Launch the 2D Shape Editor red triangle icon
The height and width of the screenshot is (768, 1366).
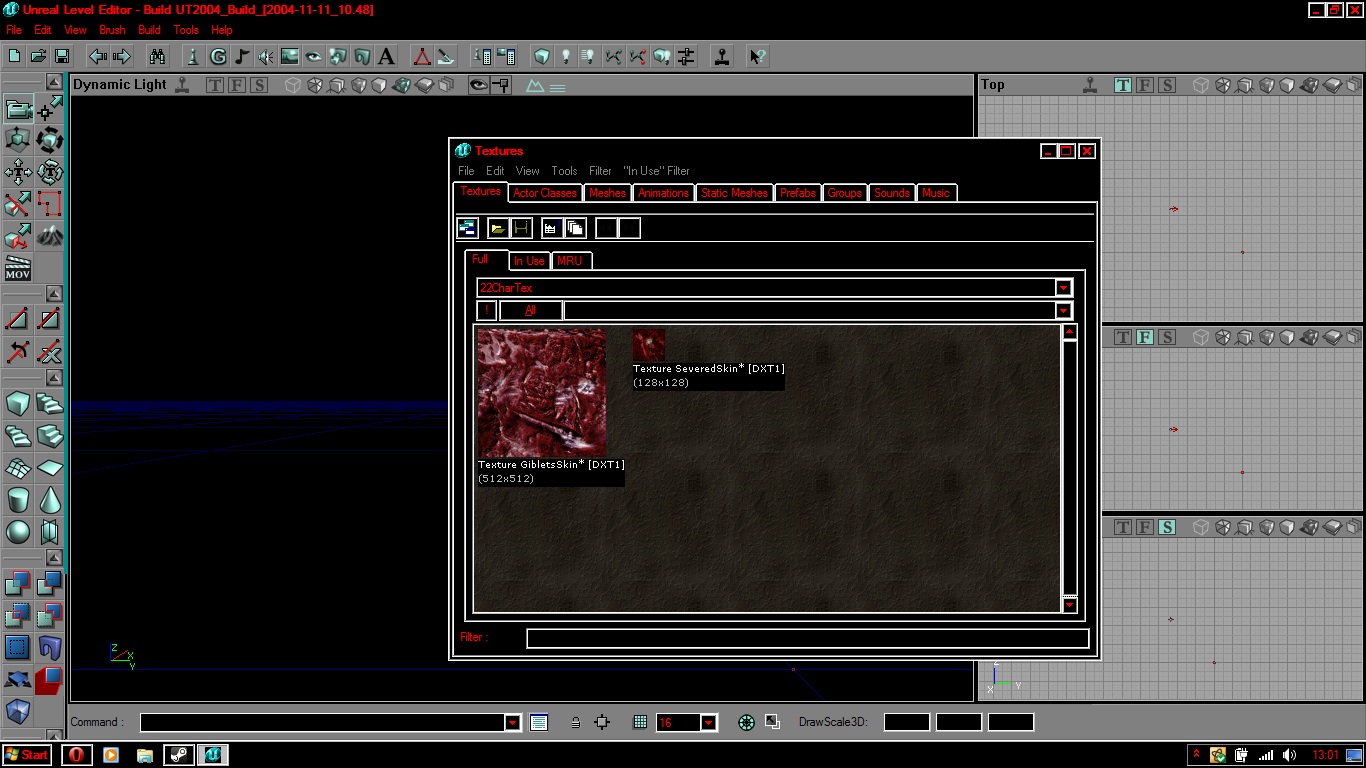422,56
